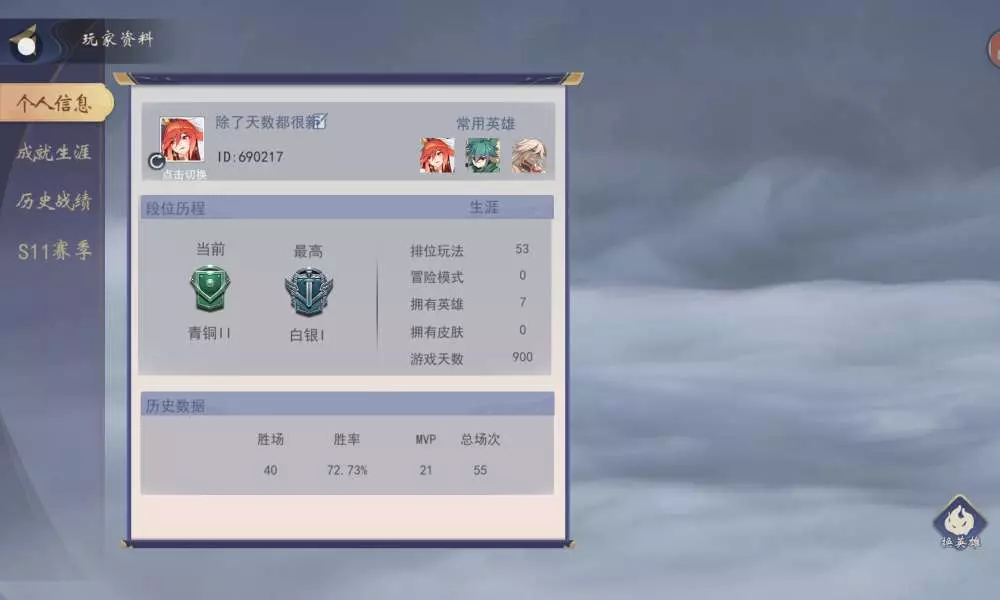Click the current rank 青铜II badge
This screenshot has width=1000, height=600.
click(210, 289)
